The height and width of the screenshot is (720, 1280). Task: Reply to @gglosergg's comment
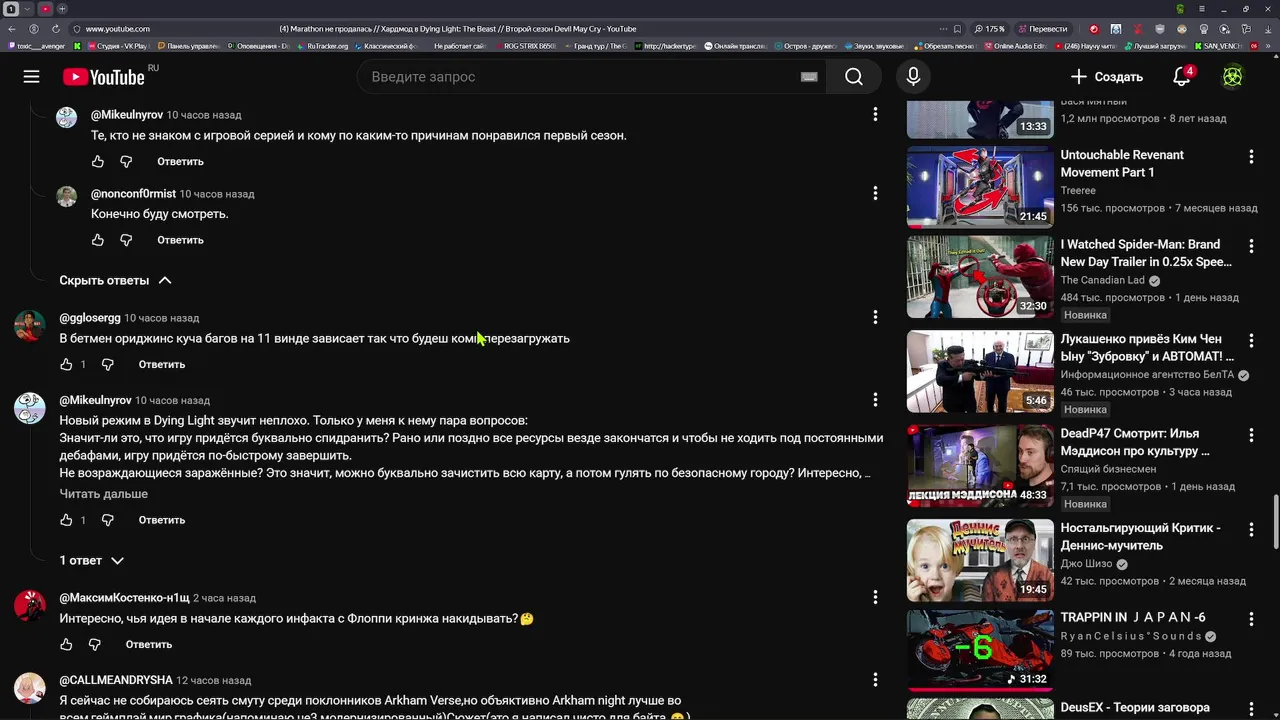(162, 364)
